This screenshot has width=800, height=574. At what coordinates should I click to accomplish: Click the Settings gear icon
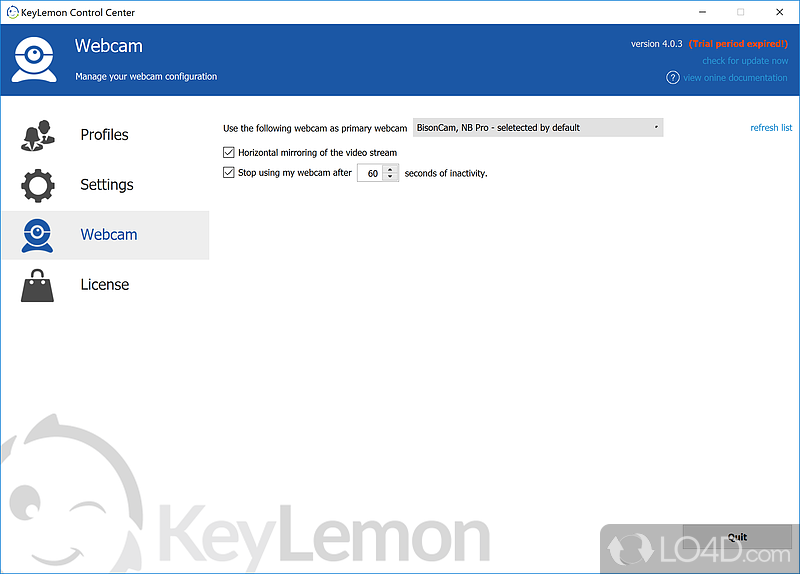[38, 185]
